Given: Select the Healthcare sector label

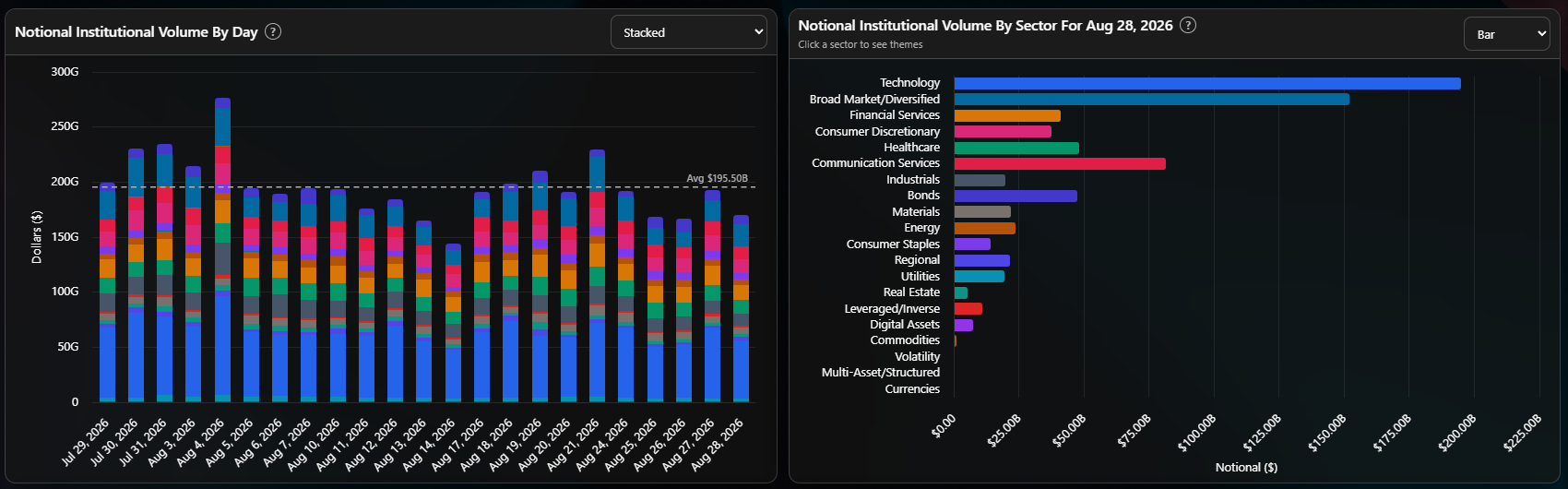Looking at the screenshot, I should pos(911,148).
